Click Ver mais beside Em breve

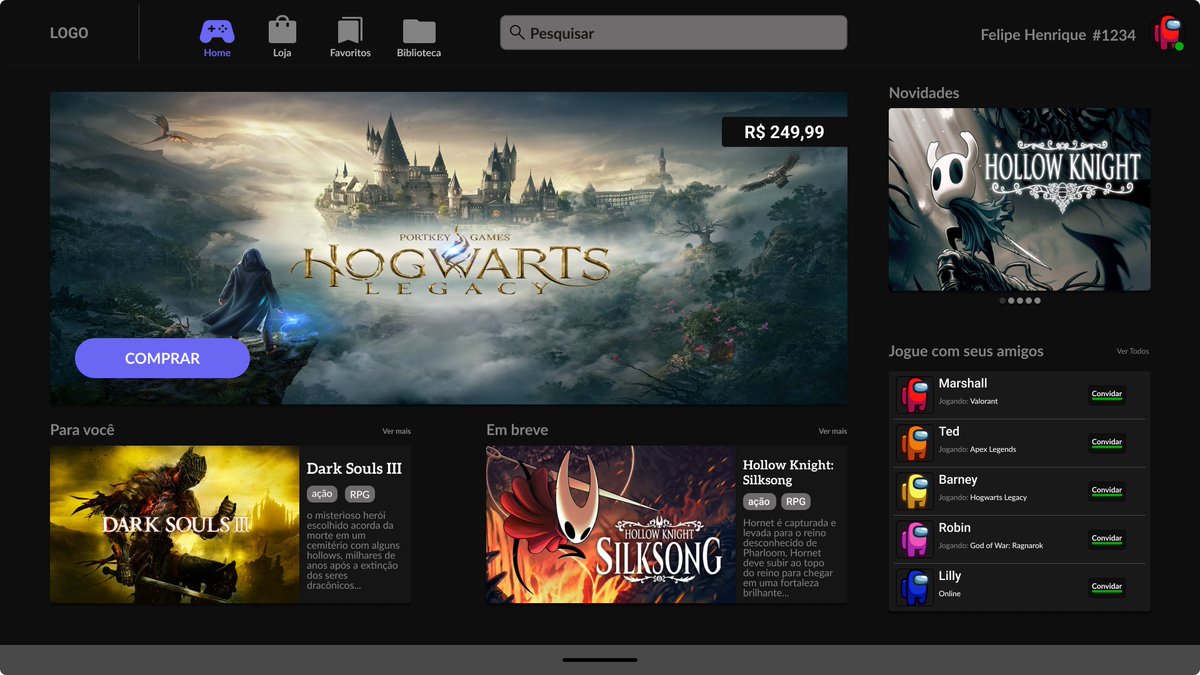pos(832,431)
